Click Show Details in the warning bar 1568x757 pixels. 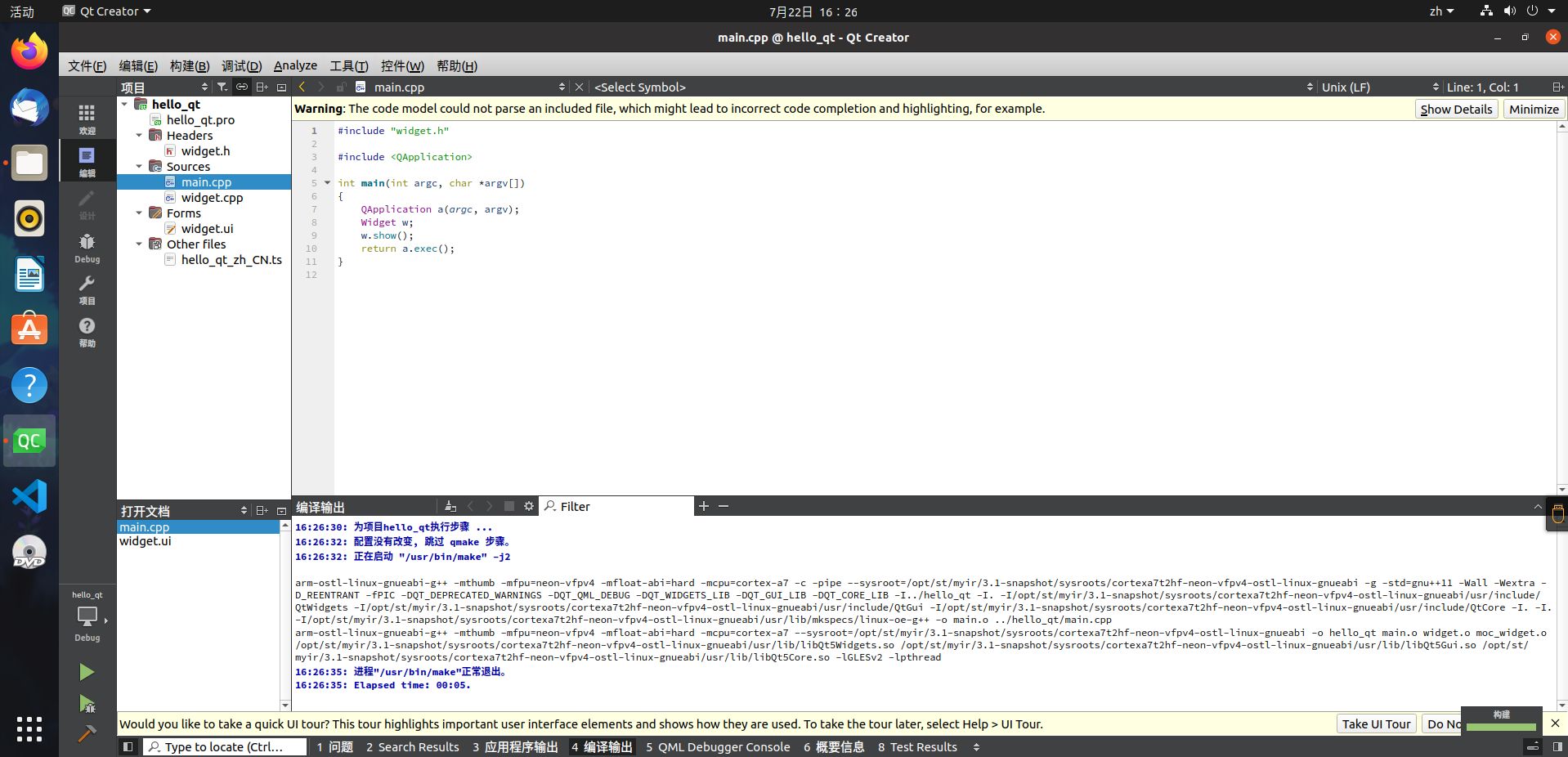[1456, 109]
